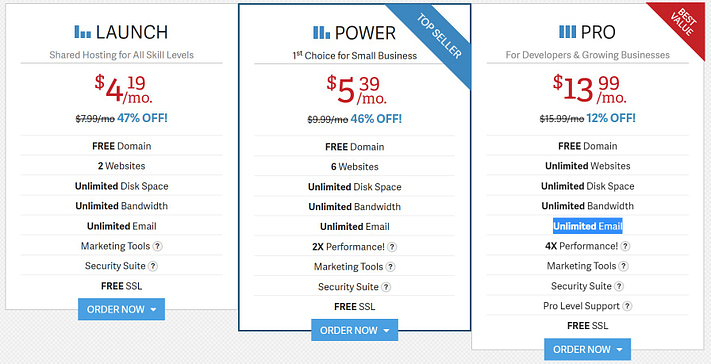
Task: Click the Pro plan Security Suite help icon
Action: pyautogui.click(x=619, y=286)
